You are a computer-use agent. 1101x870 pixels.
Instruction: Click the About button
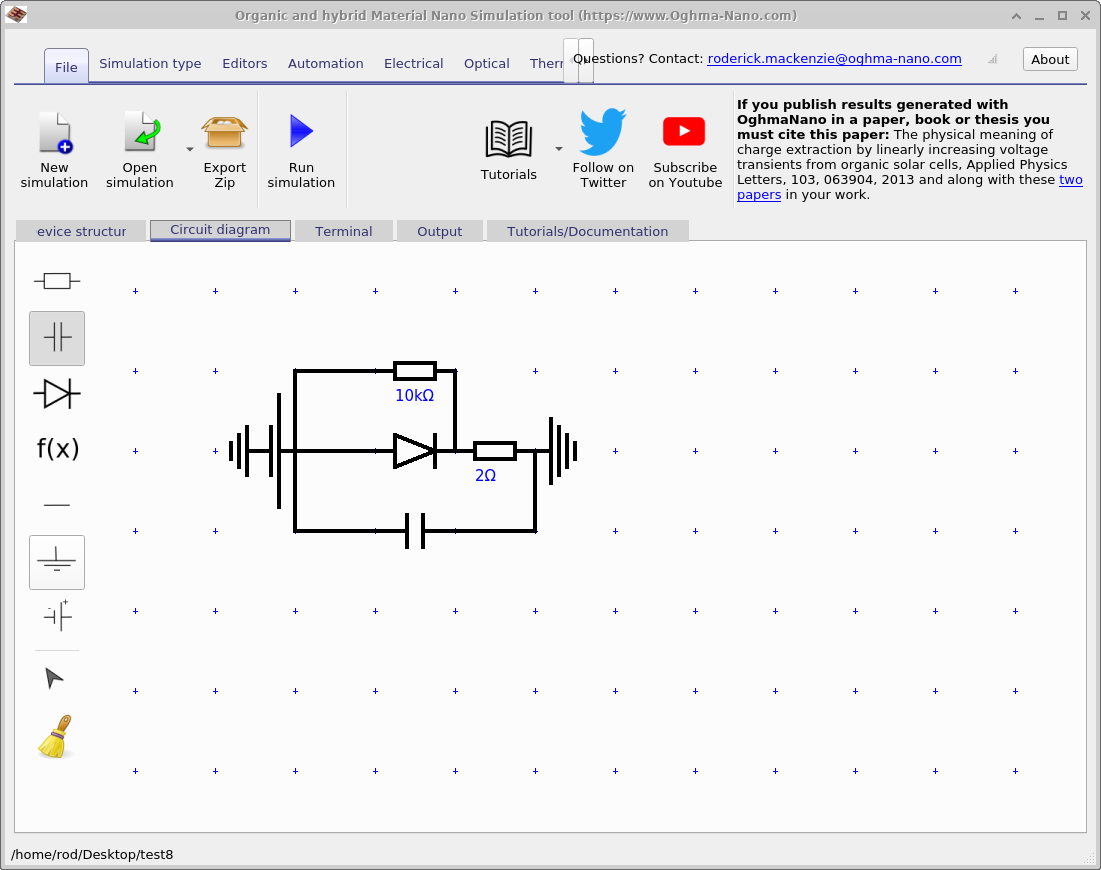[x=1049, y=59]
